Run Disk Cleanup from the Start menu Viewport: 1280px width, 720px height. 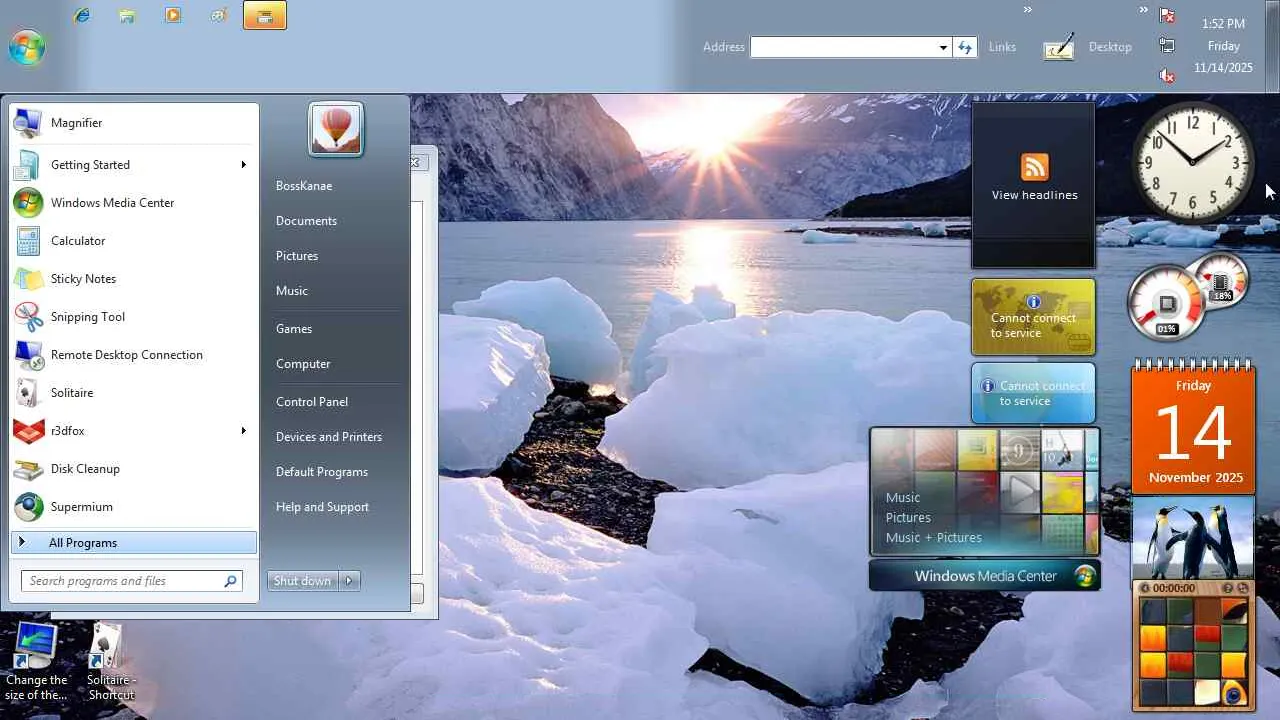[x=134, y=469]
